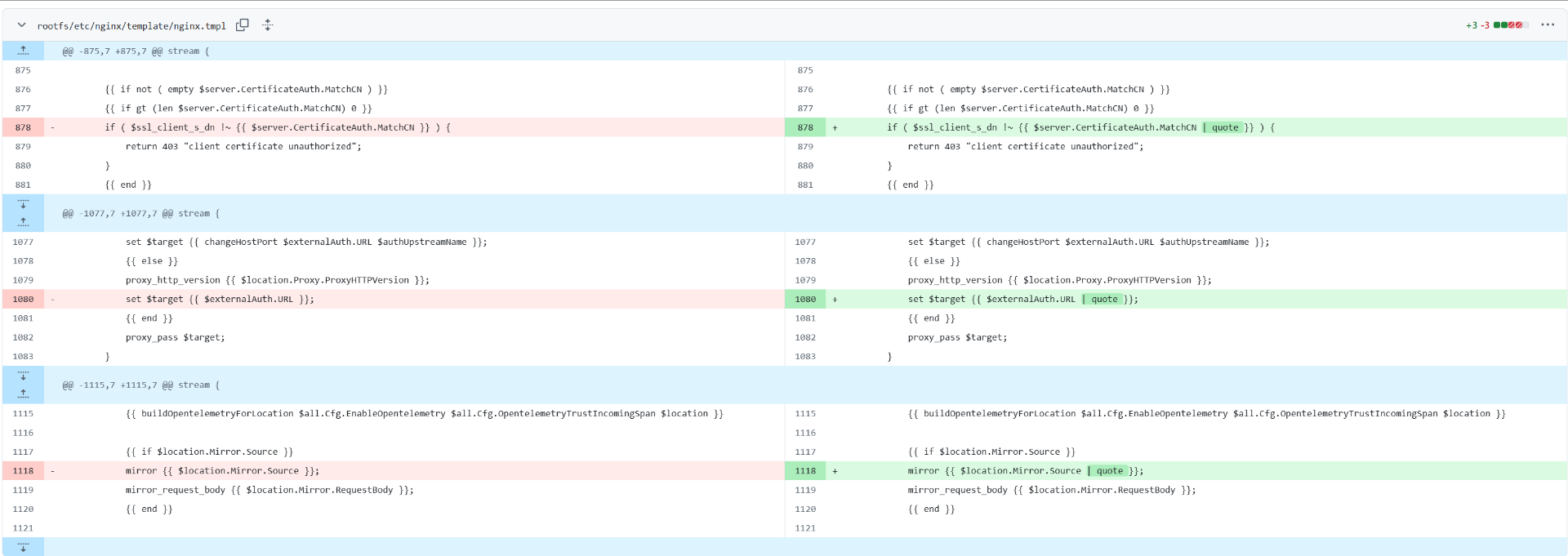Click the "@@ -1077,7 +1077,7 @@ stream {" header

point(141,214)
